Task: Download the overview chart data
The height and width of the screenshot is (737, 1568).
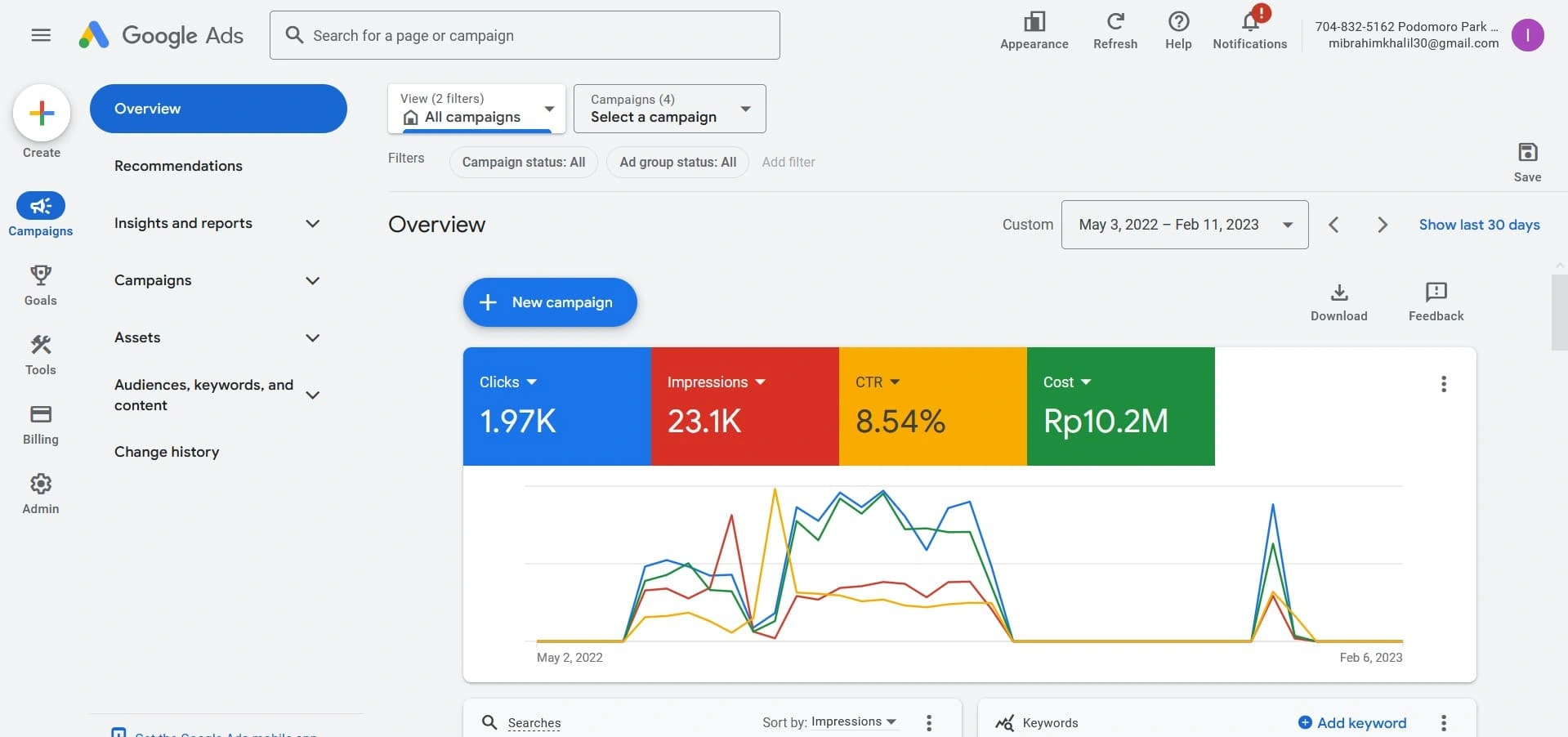Action: [x=1338, y=293]
